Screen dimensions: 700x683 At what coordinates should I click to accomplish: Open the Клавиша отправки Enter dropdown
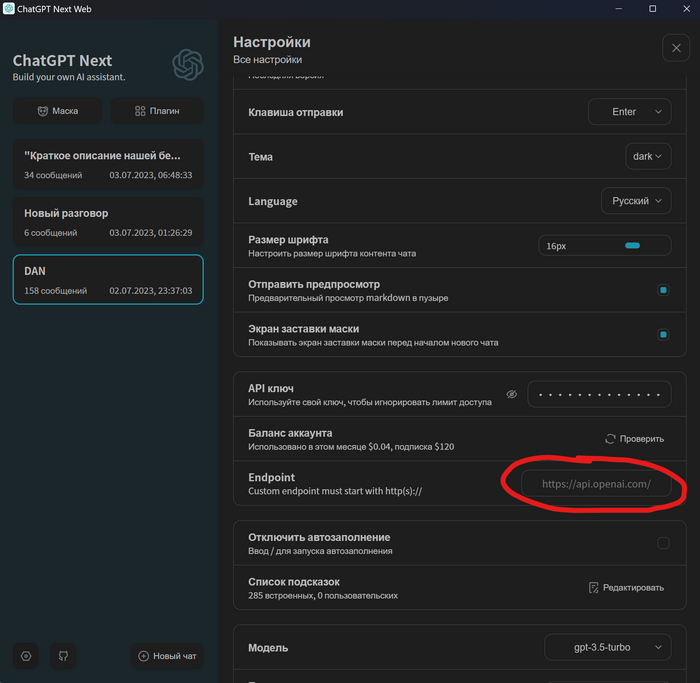pos(629,112)
